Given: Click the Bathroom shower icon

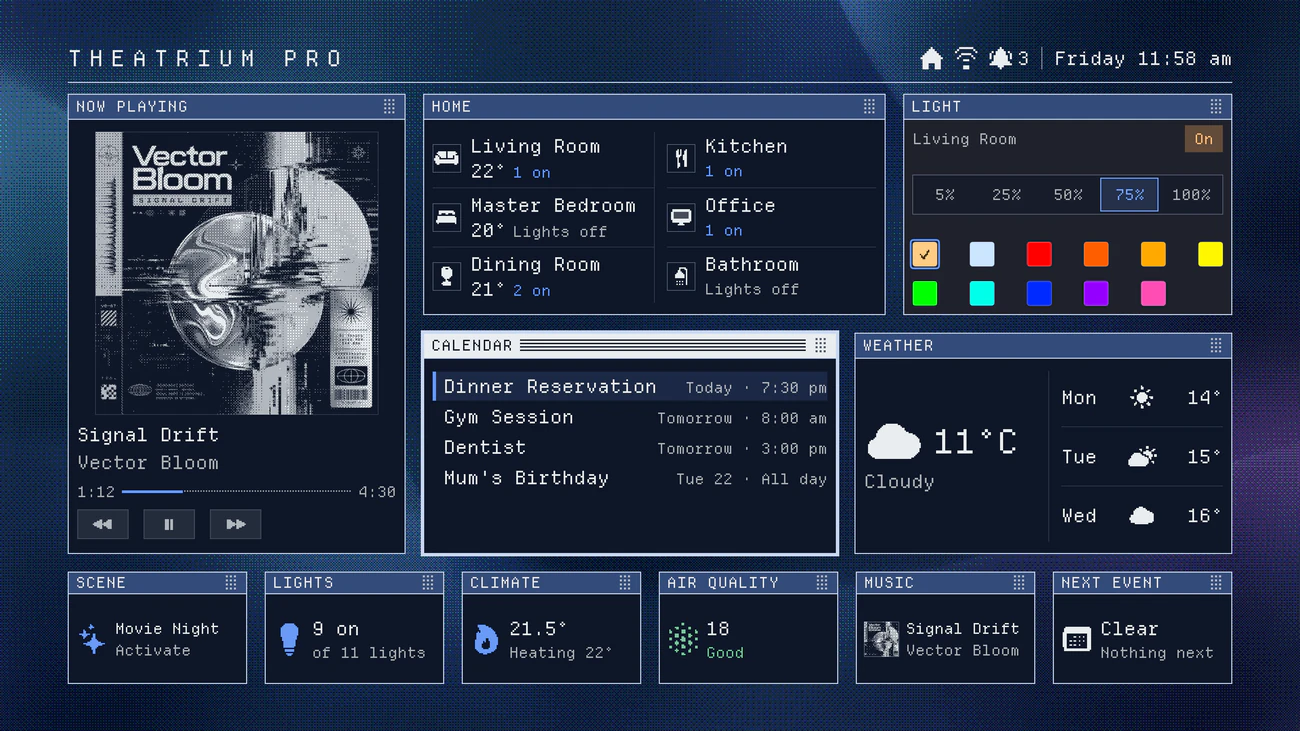Looking at the screenshot, I should click(x=681, y=276).
